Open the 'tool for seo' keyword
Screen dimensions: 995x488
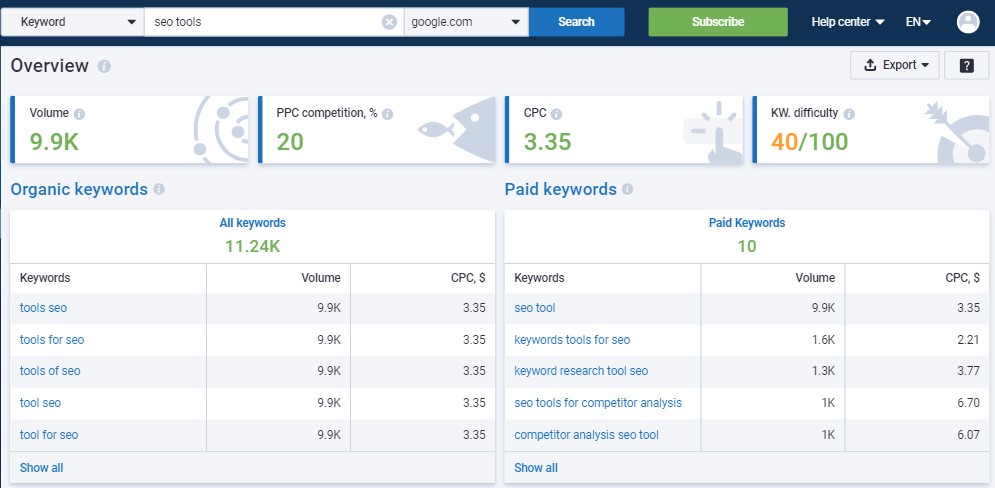pyautogui.click(x=49, y=435)
